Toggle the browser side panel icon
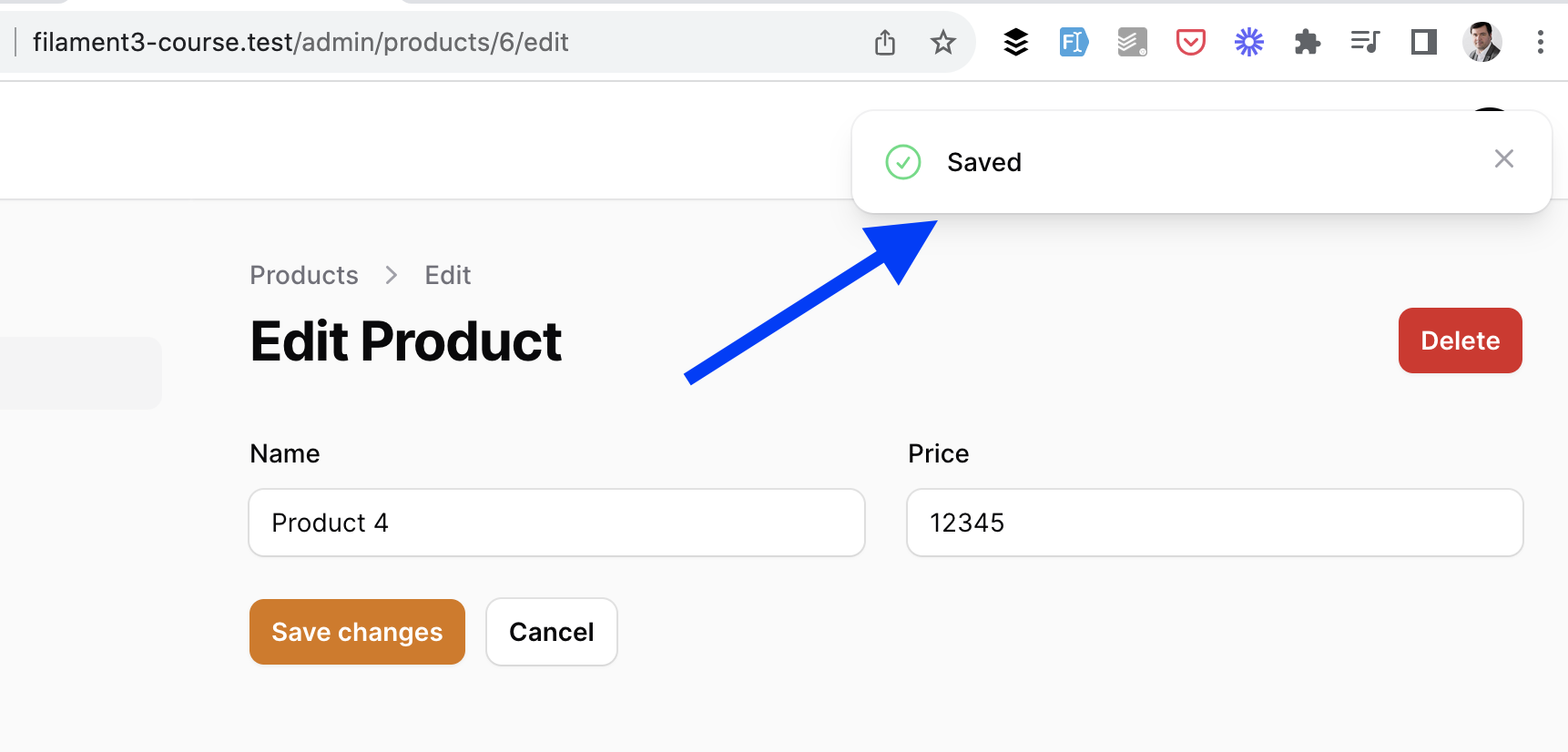The image size is (1568, 752). click(1424, 42)
